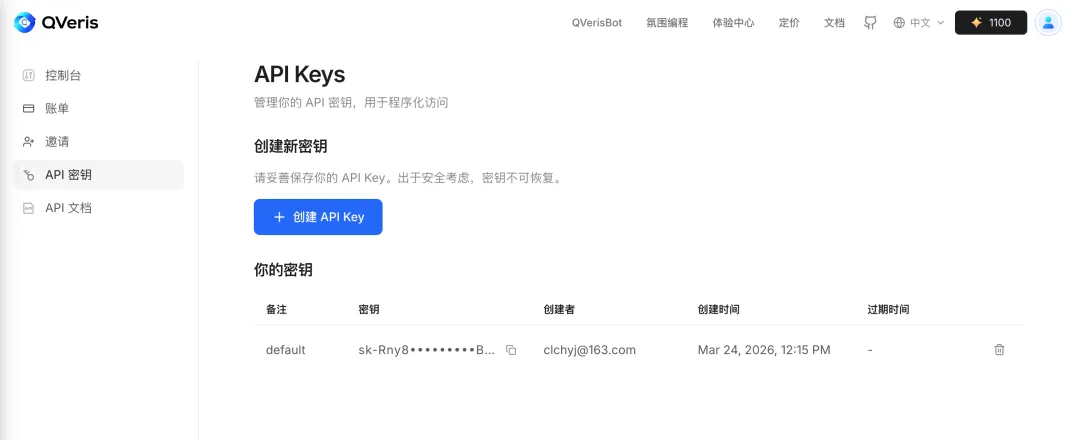Open the 定价 pricing page
This screenshot has width=1080, height=440.
(x=789, y=23)
